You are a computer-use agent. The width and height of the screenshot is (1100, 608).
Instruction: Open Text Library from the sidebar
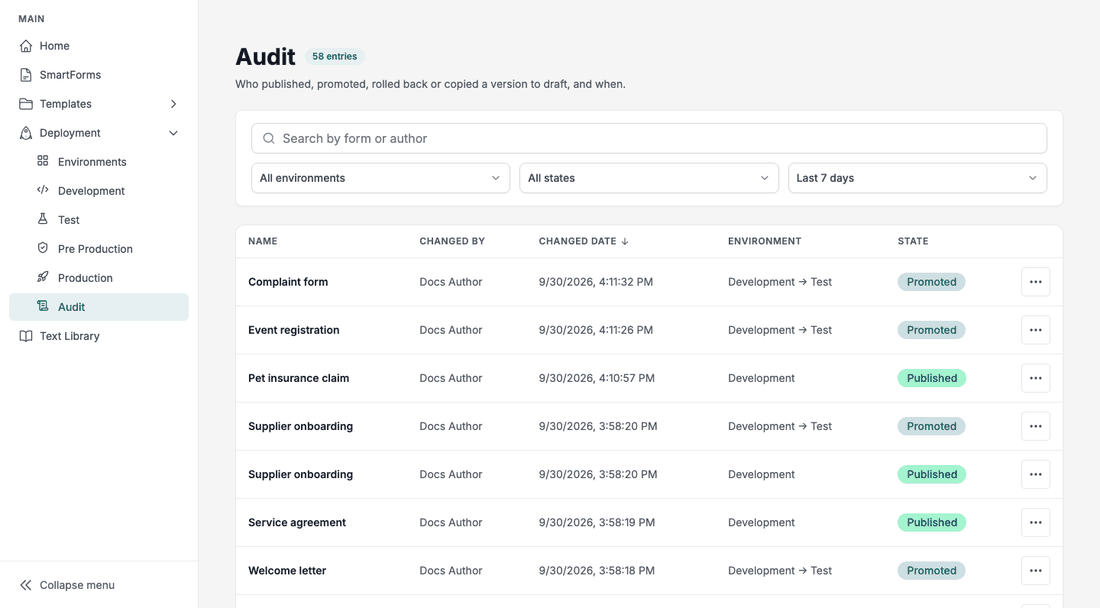pyautogui.click(x=99, y=336)
